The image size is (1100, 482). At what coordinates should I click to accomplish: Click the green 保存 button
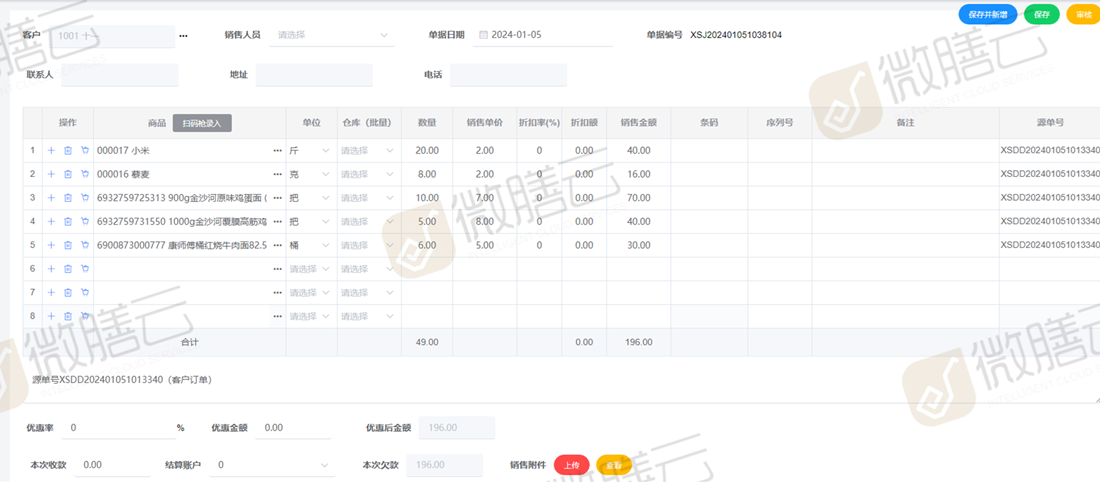1041,14
